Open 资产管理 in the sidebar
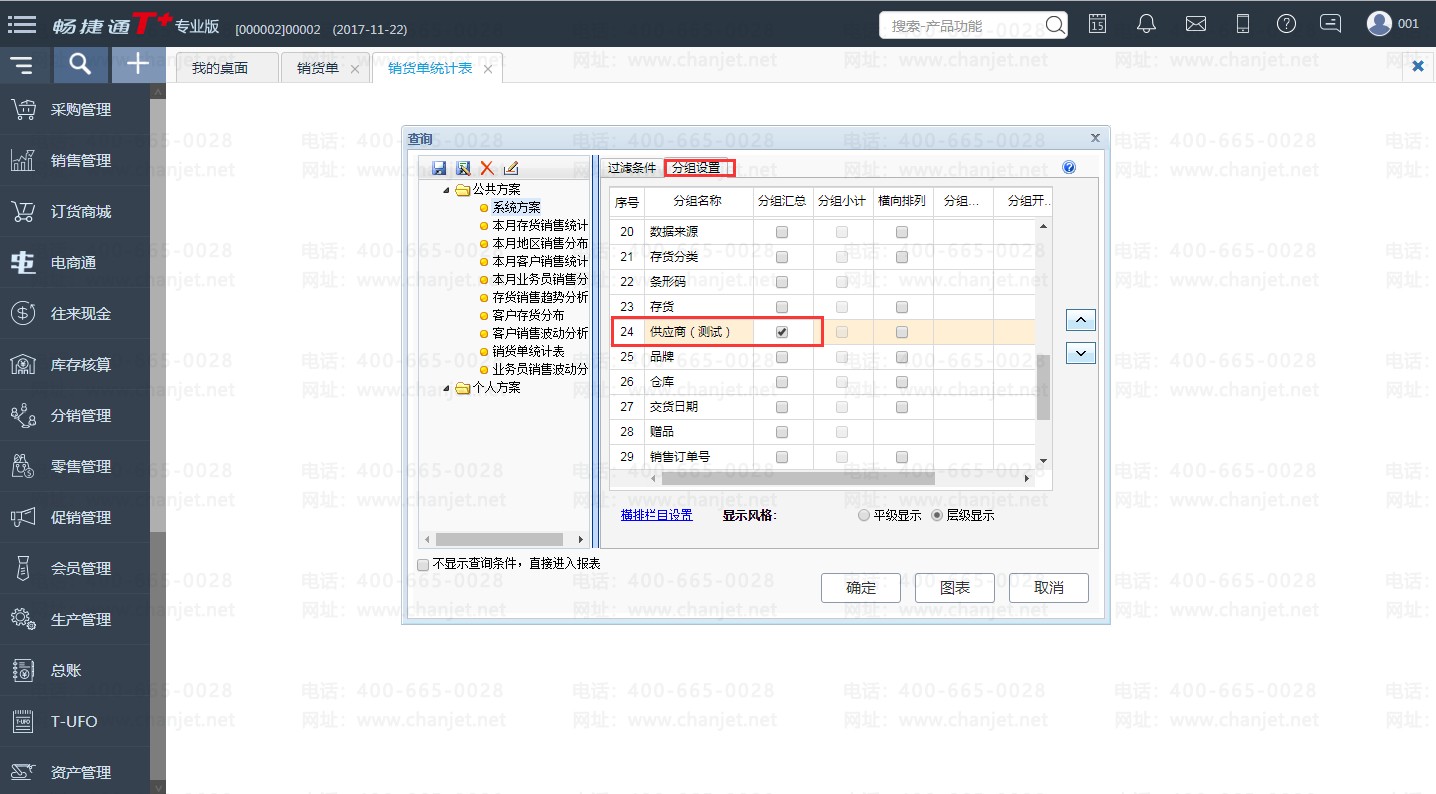The width and height of the screenshot is (1436, 794). click(75, 772)
